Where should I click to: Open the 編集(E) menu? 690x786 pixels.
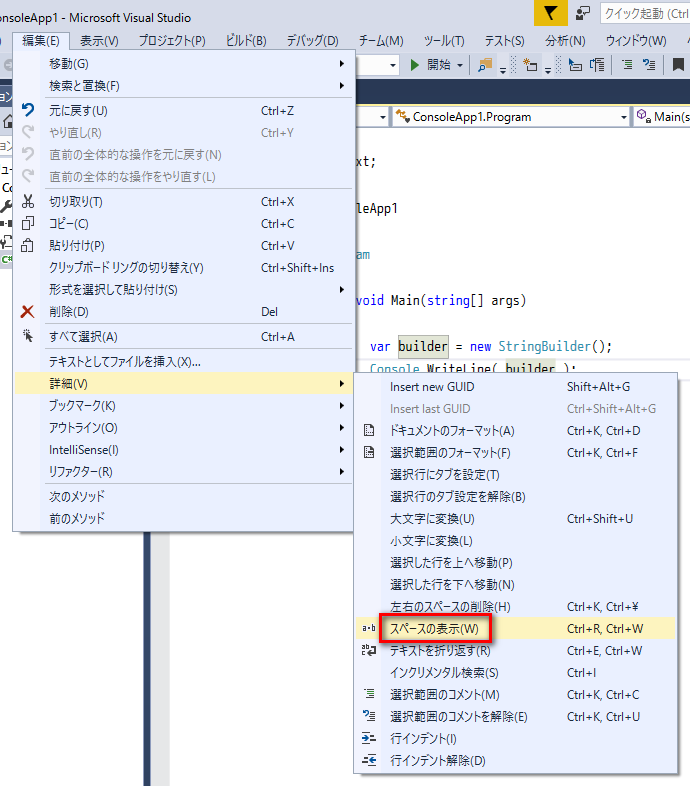tap(41, 41)
